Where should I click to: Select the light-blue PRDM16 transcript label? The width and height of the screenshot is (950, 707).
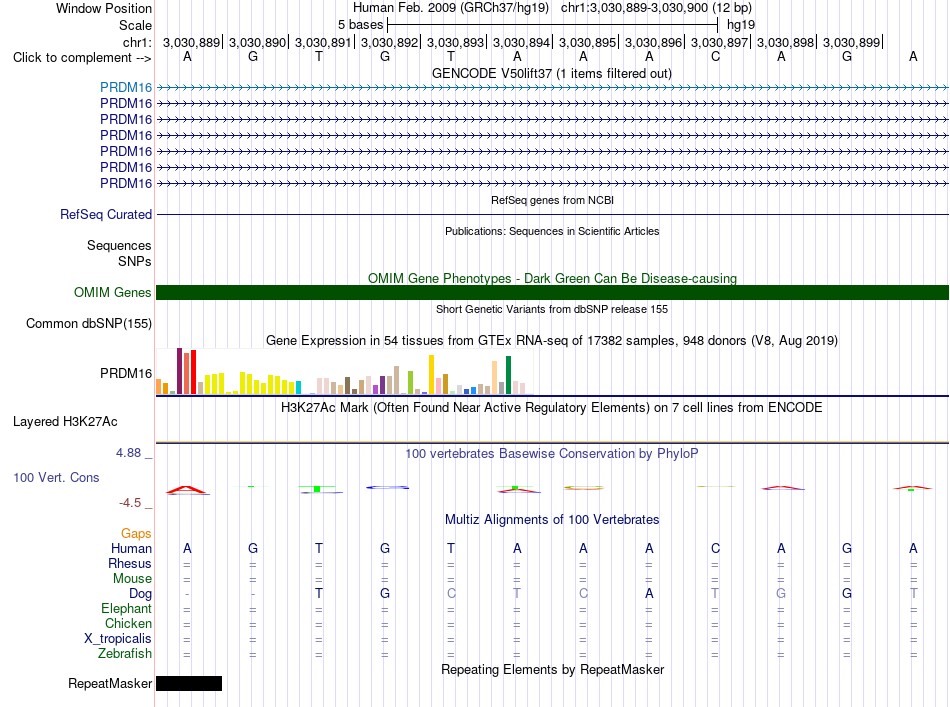[126, 87]
